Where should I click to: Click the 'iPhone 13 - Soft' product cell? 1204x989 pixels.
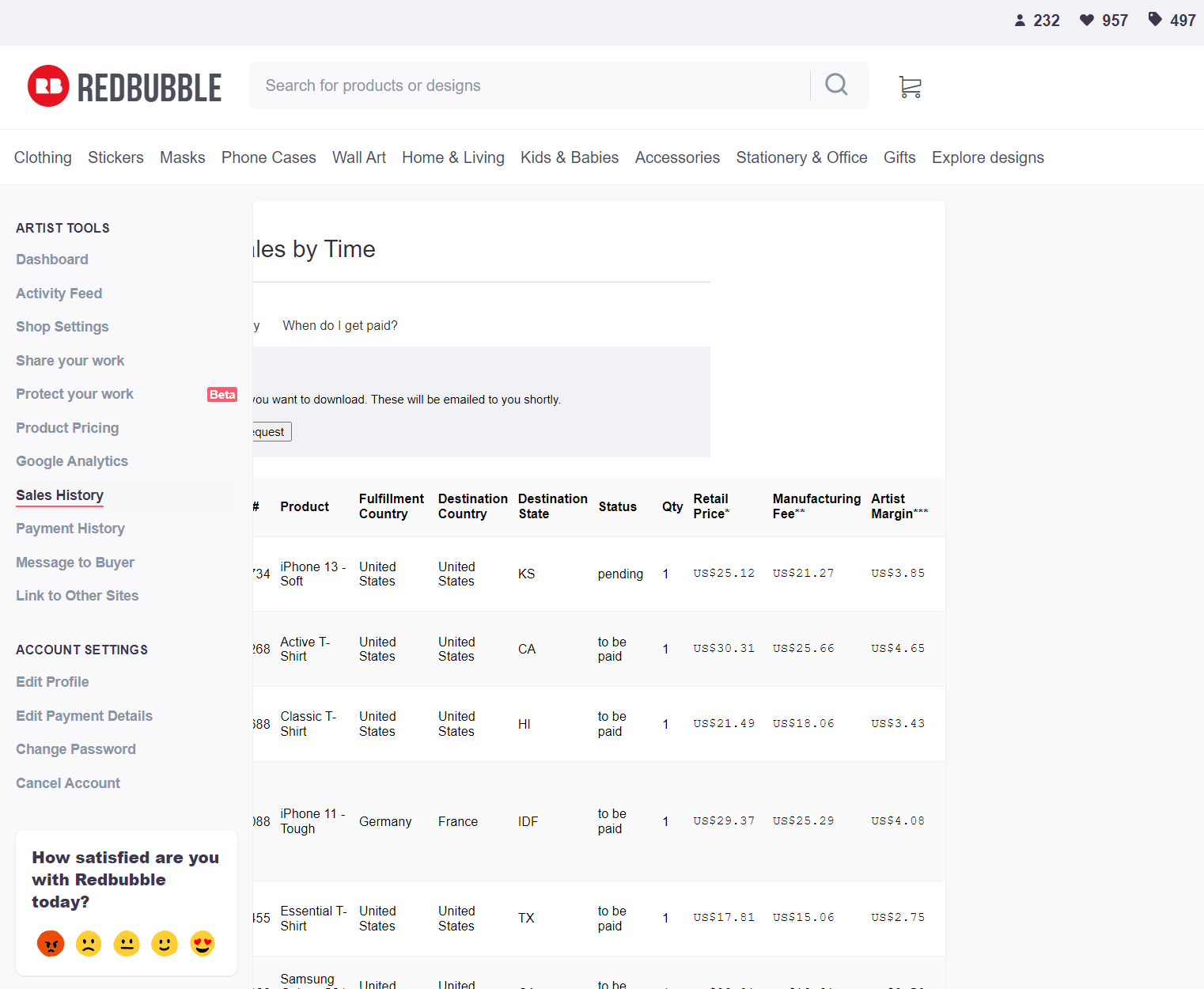pyautogui.click(x=313, y=574)
